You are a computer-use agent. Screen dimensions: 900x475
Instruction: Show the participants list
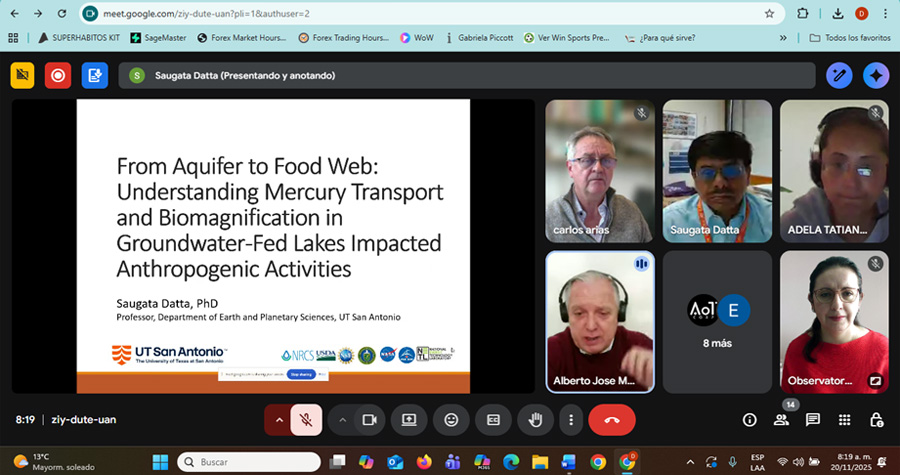coord(781,420)
